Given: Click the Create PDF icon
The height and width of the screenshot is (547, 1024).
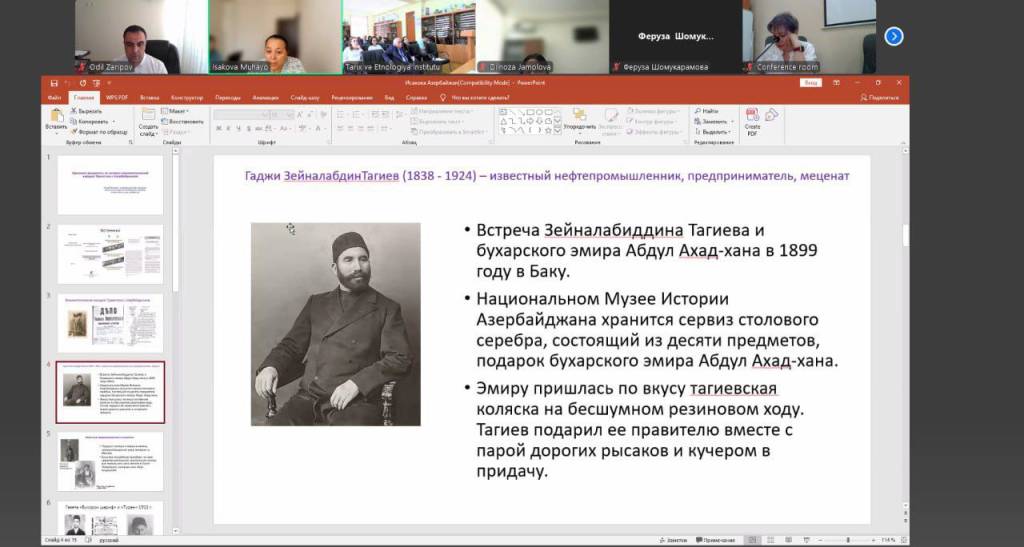Looking at the screenshot, I should [x=752, y=116].
